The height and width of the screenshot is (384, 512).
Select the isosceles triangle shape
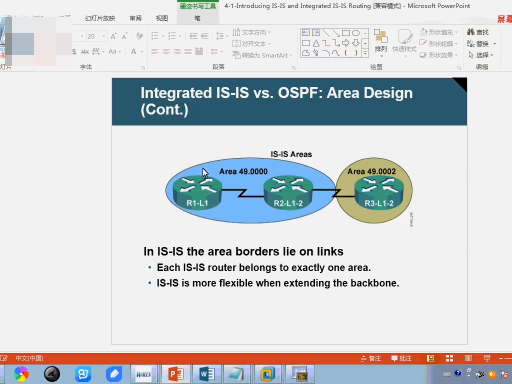(x=316, y=43)
